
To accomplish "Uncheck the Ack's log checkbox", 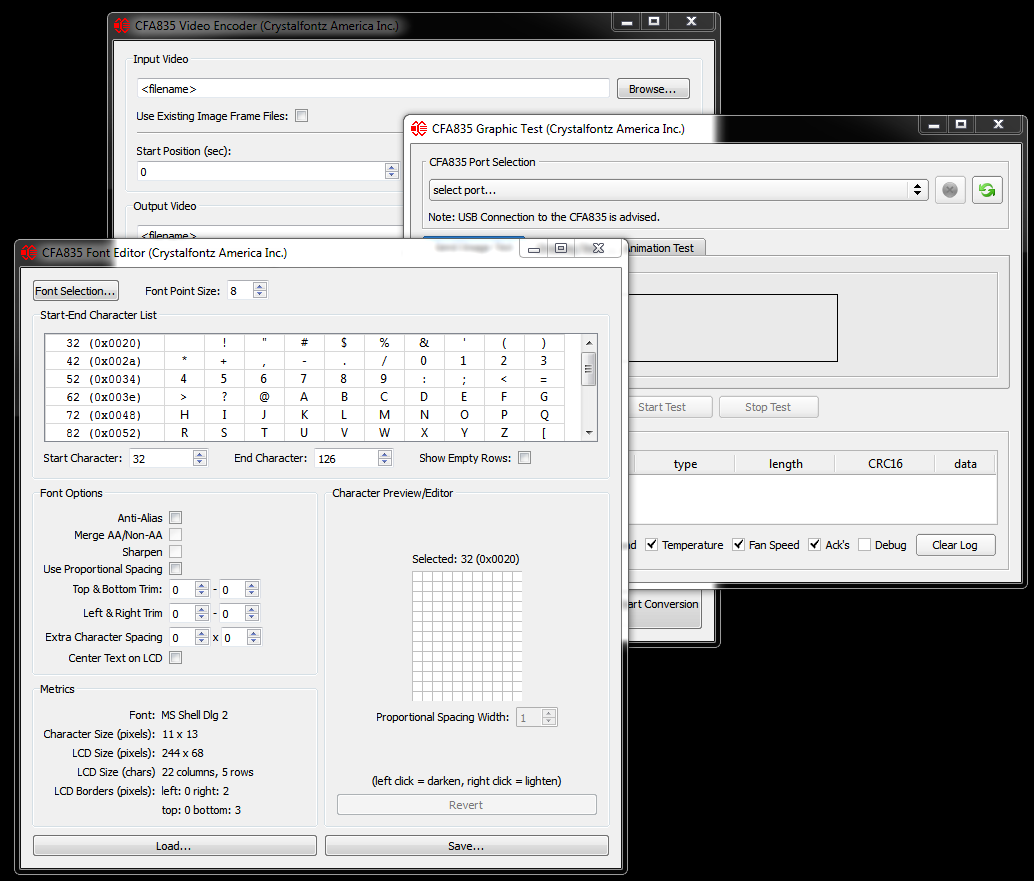I will [x=814, y=544].
